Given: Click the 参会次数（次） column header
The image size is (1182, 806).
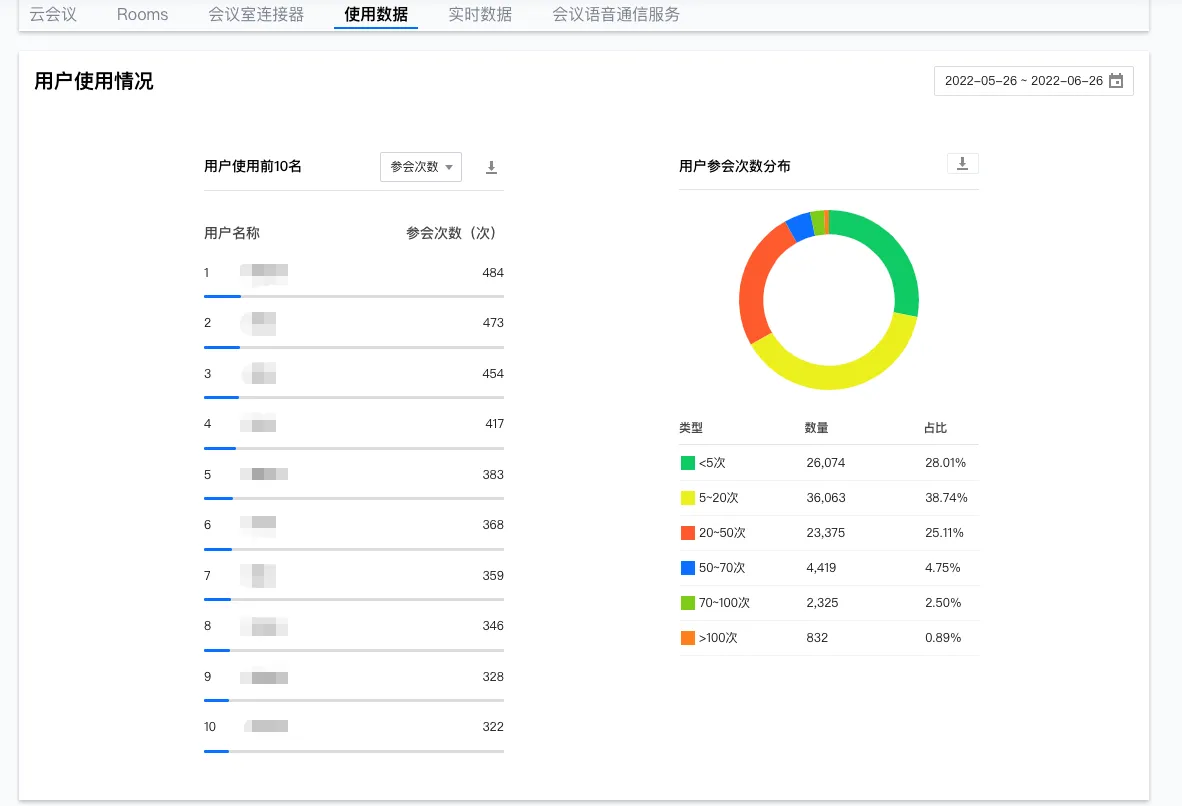Looking at the screenshot, I should pyautogui.click(x=453, y=233).
